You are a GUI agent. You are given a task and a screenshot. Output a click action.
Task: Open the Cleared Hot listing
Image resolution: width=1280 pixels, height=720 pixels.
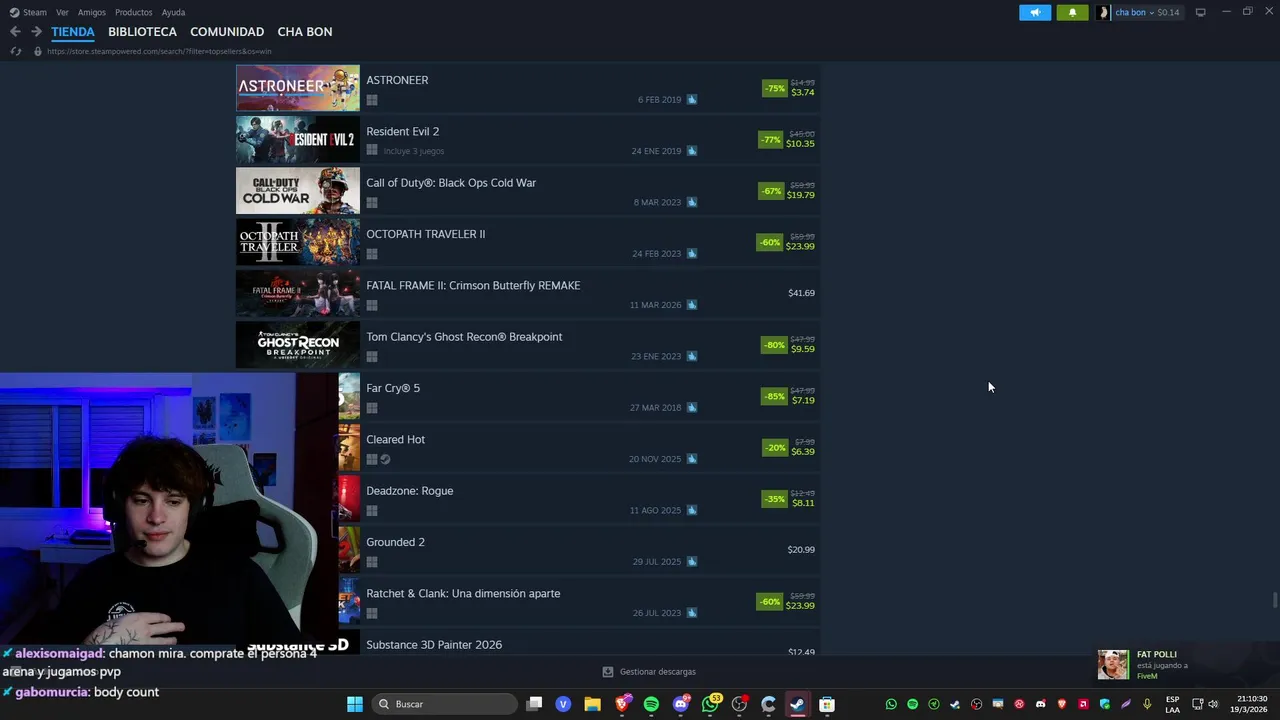pos(395,439)
